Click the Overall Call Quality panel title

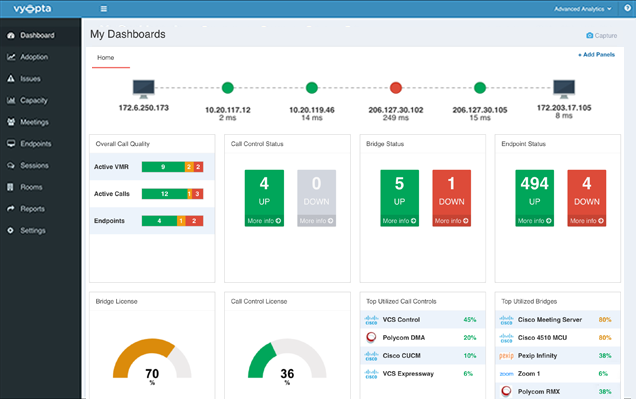coord(122,144)
